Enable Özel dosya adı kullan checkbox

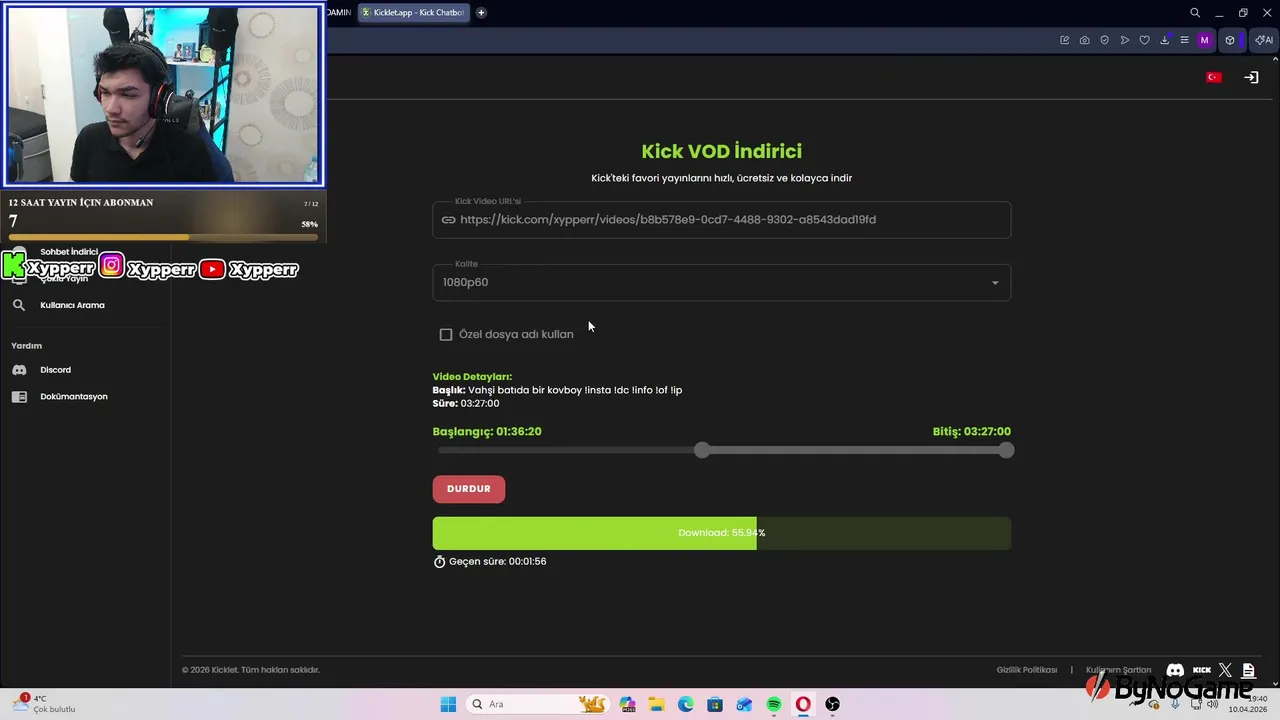point(446,335)
